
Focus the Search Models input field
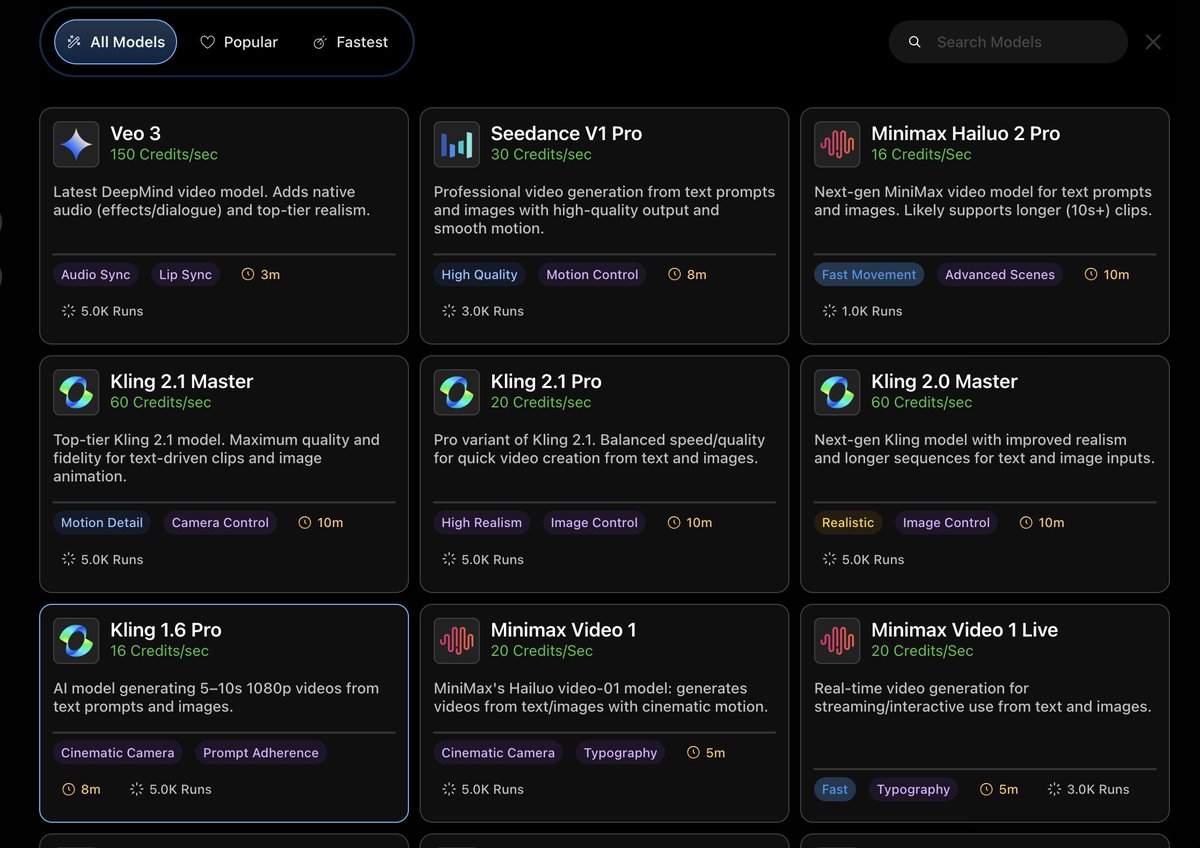pos(1008,42)
